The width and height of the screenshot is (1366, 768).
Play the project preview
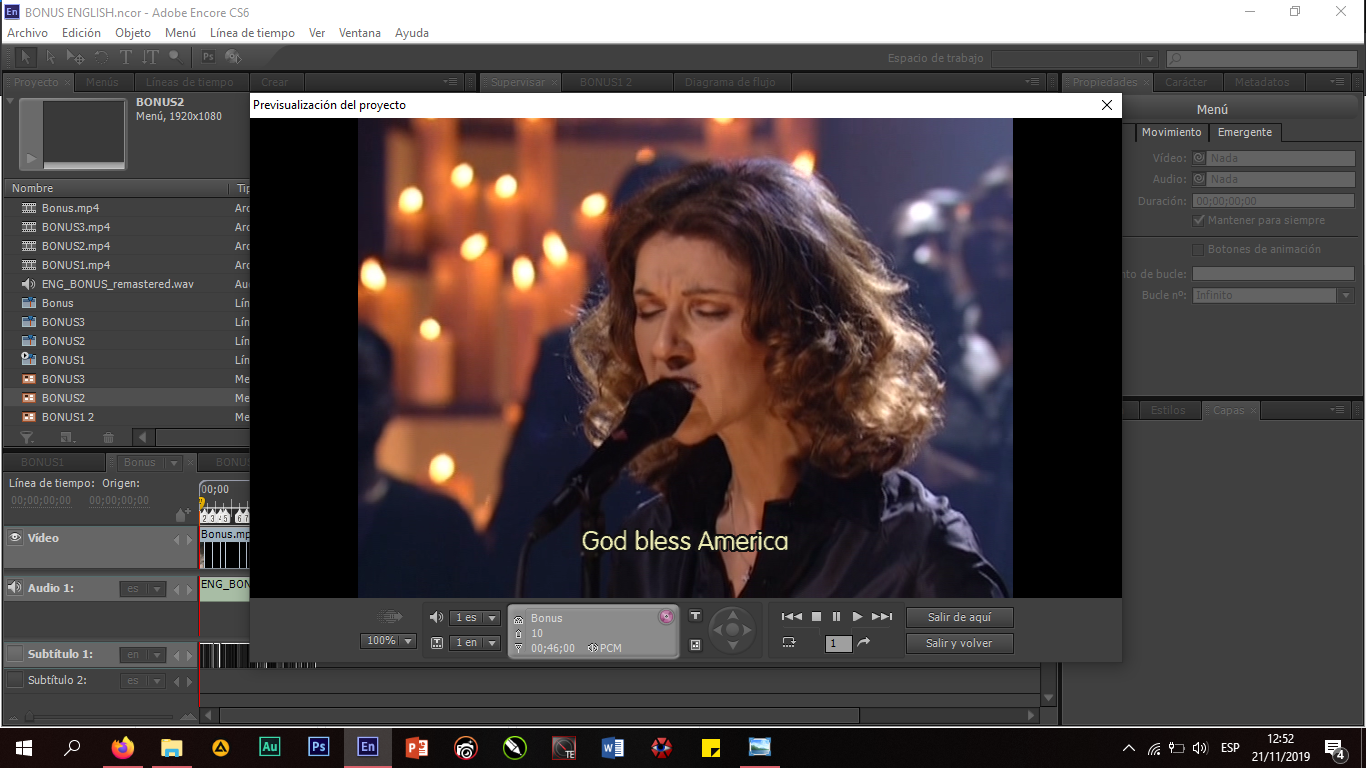pyautogui.click(x=857, y=617)
